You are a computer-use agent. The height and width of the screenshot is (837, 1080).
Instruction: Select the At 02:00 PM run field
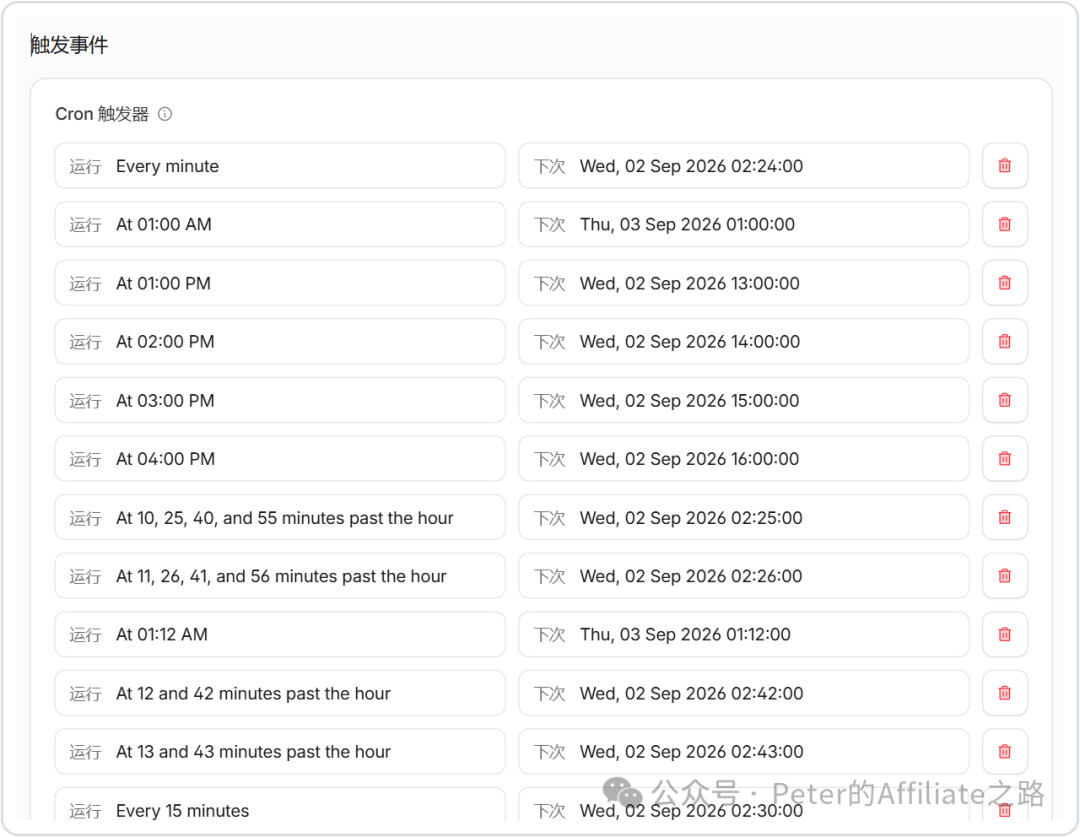(280, 341)
